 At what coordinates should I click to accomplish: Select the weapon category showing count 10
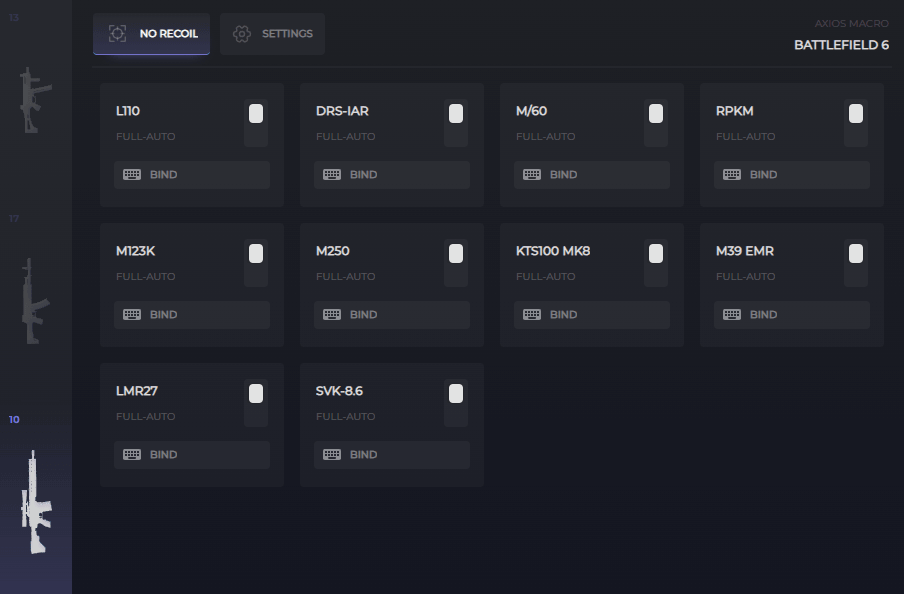[x=36, y=498]
